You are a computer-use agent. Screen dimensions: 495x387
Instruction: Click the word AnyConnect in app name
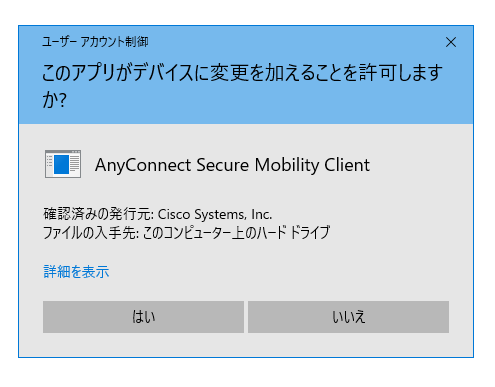(143, 166)
